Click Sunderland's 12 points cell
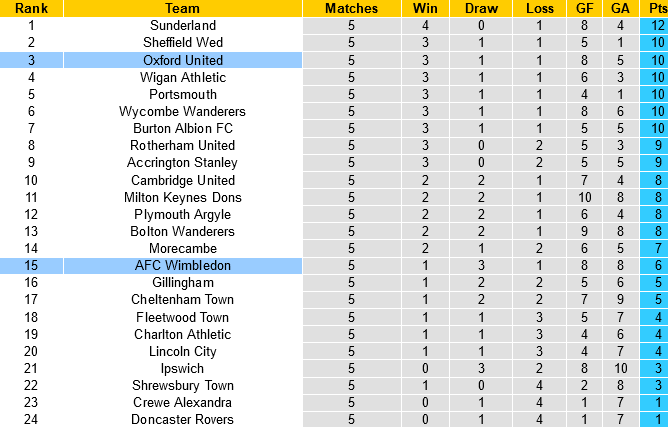Viewport: 668px width, 427px height. tap(655, 25)
